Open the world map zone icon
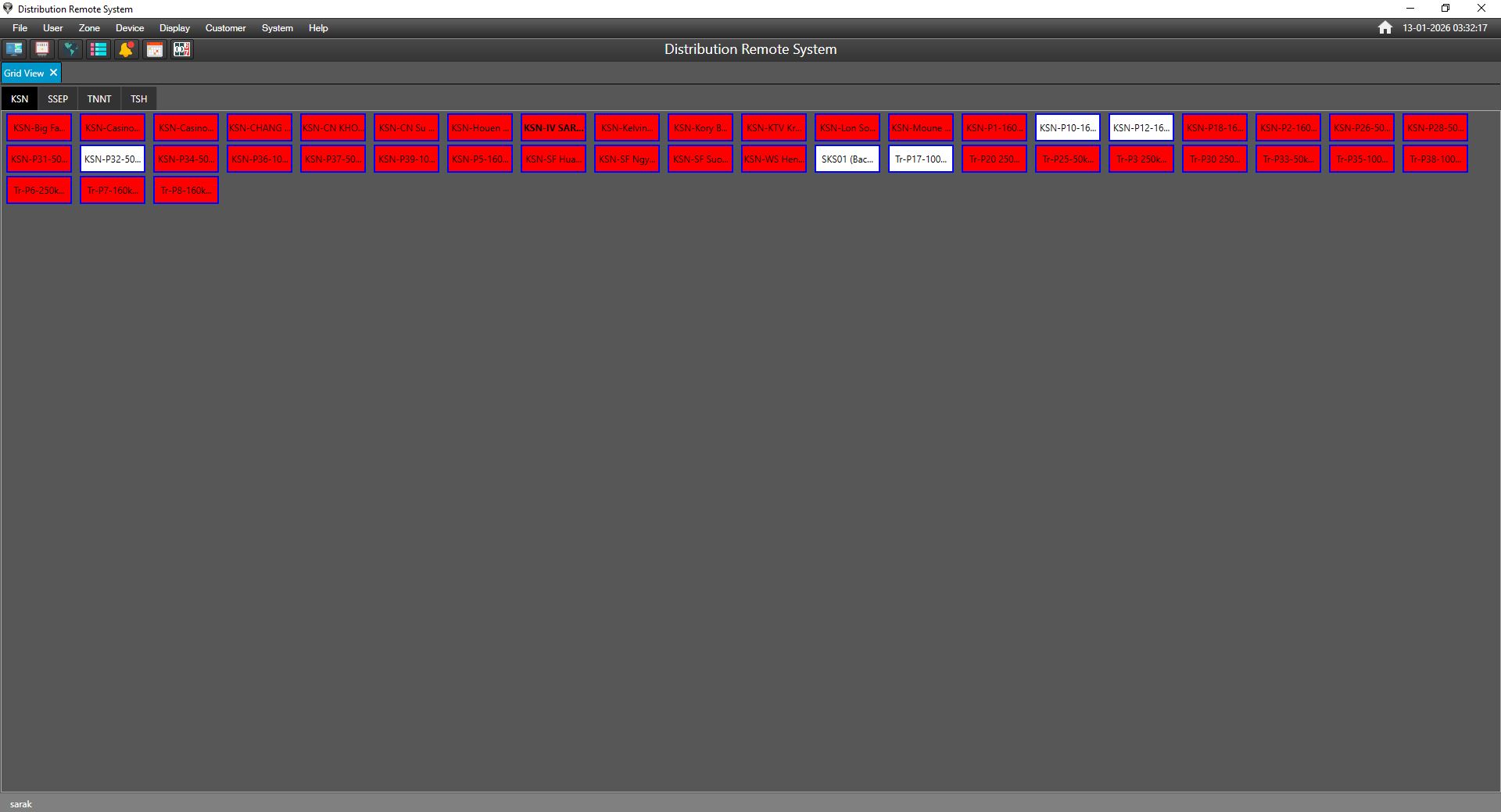Viewport: 1501px width, 812px height. point(70,49)
